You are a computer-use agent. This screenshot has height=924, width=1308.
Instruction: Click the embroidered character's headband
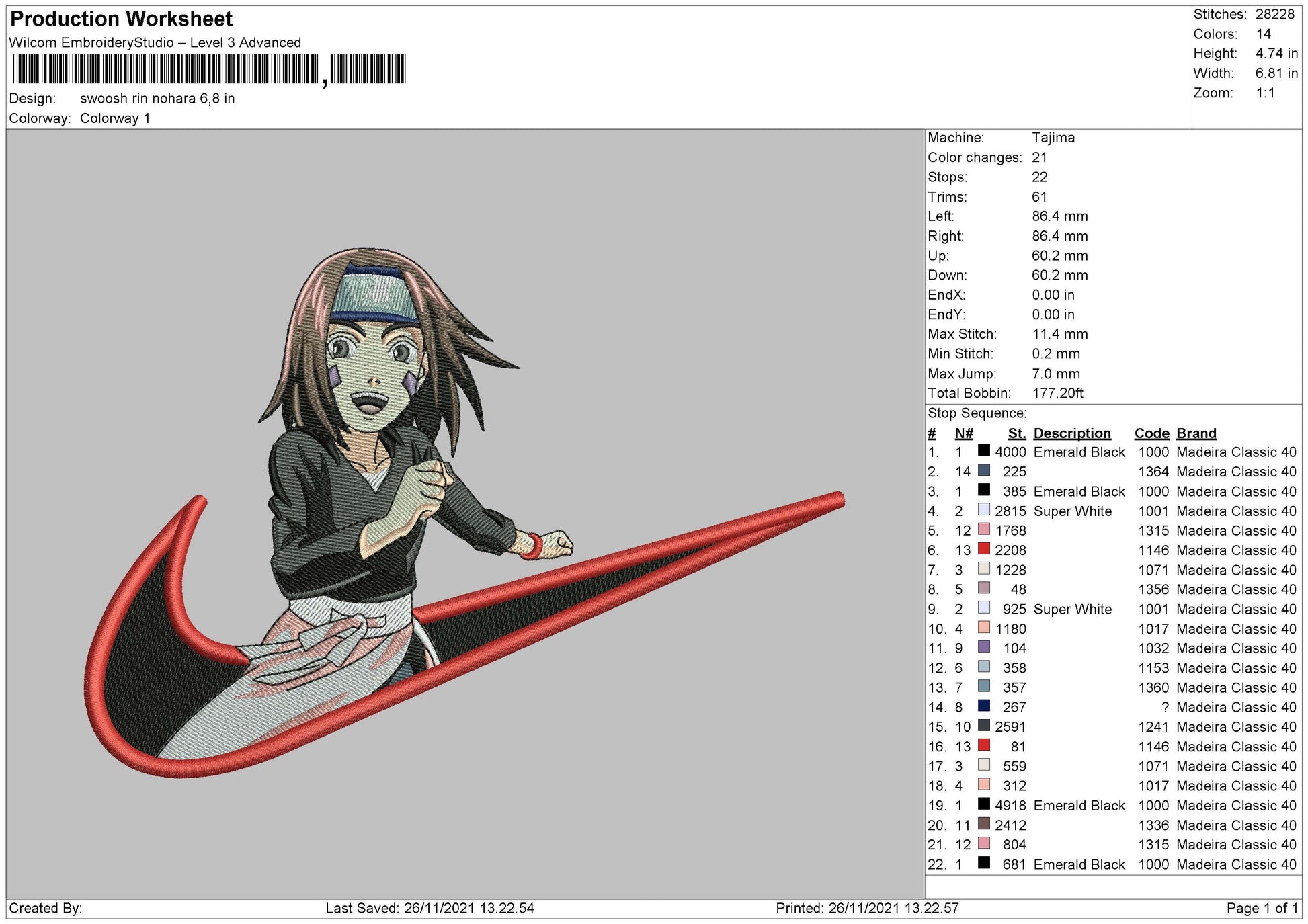click(376, 295)
